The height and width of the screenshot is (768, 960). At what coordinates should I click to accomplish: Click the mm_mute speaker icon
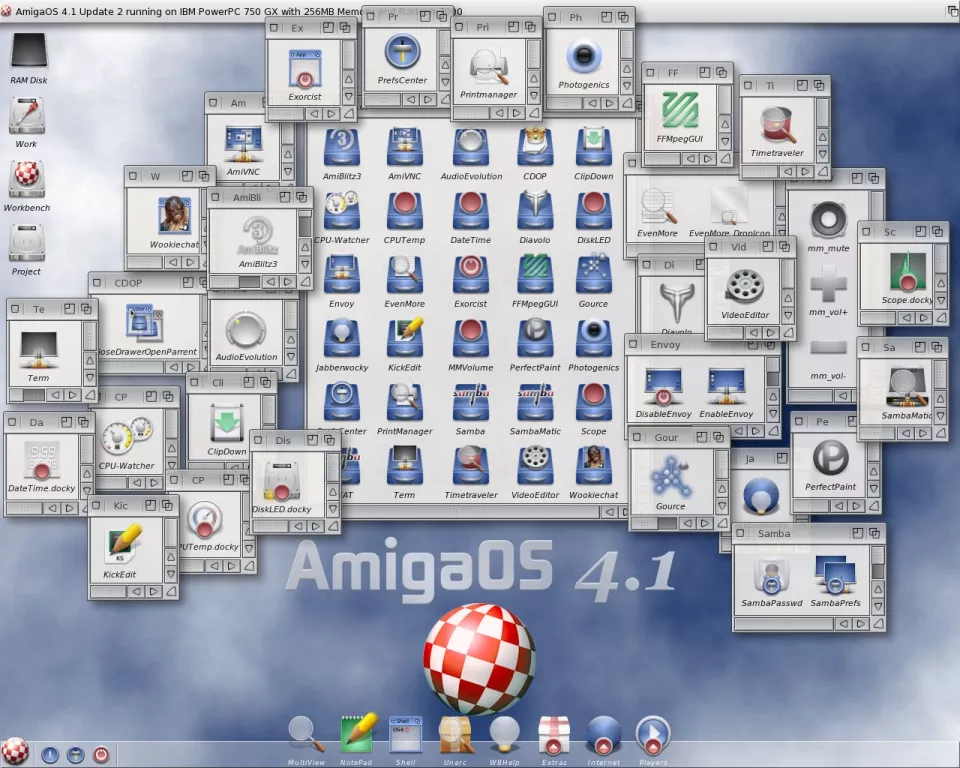click(828, 219)
